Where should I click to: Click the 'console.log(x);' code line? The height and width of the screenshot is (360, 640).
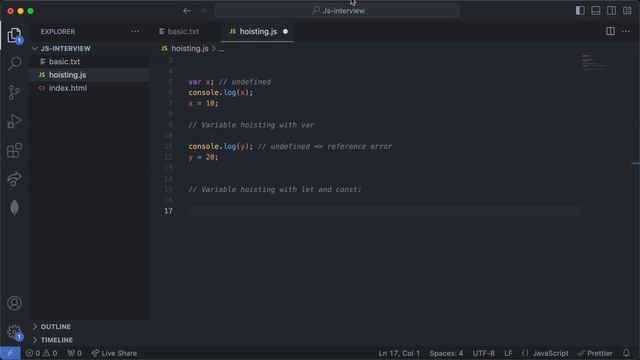coord(220,93)
